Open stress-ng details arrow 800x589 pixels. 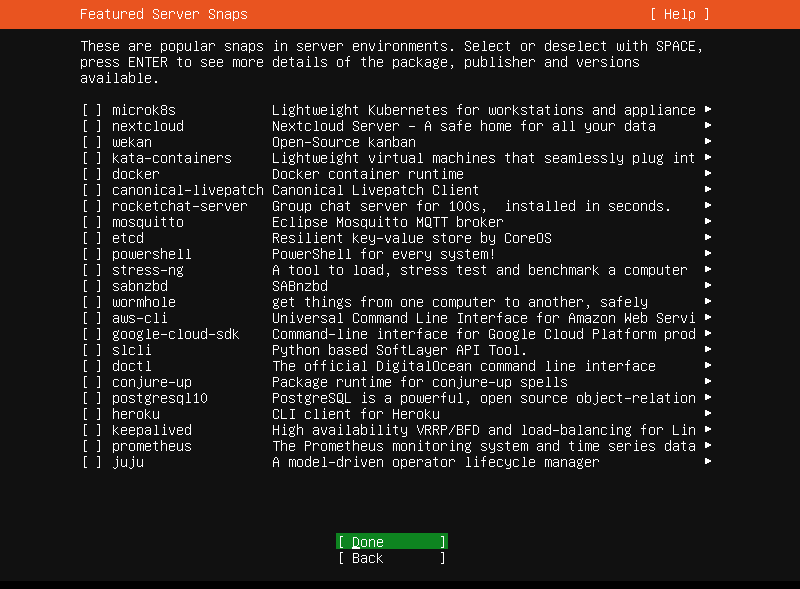tap(708, 269)
